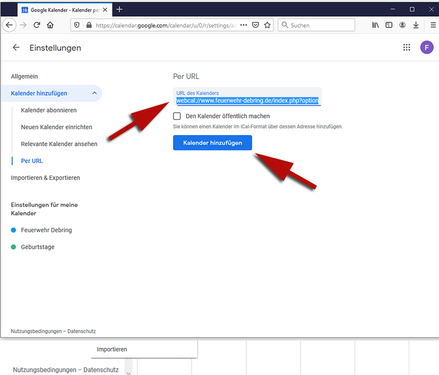Image resolution: width=439 pixels, height=375 pixels.
Task: Click the browser Forward arrow
Action: click(x=23, y=25)
